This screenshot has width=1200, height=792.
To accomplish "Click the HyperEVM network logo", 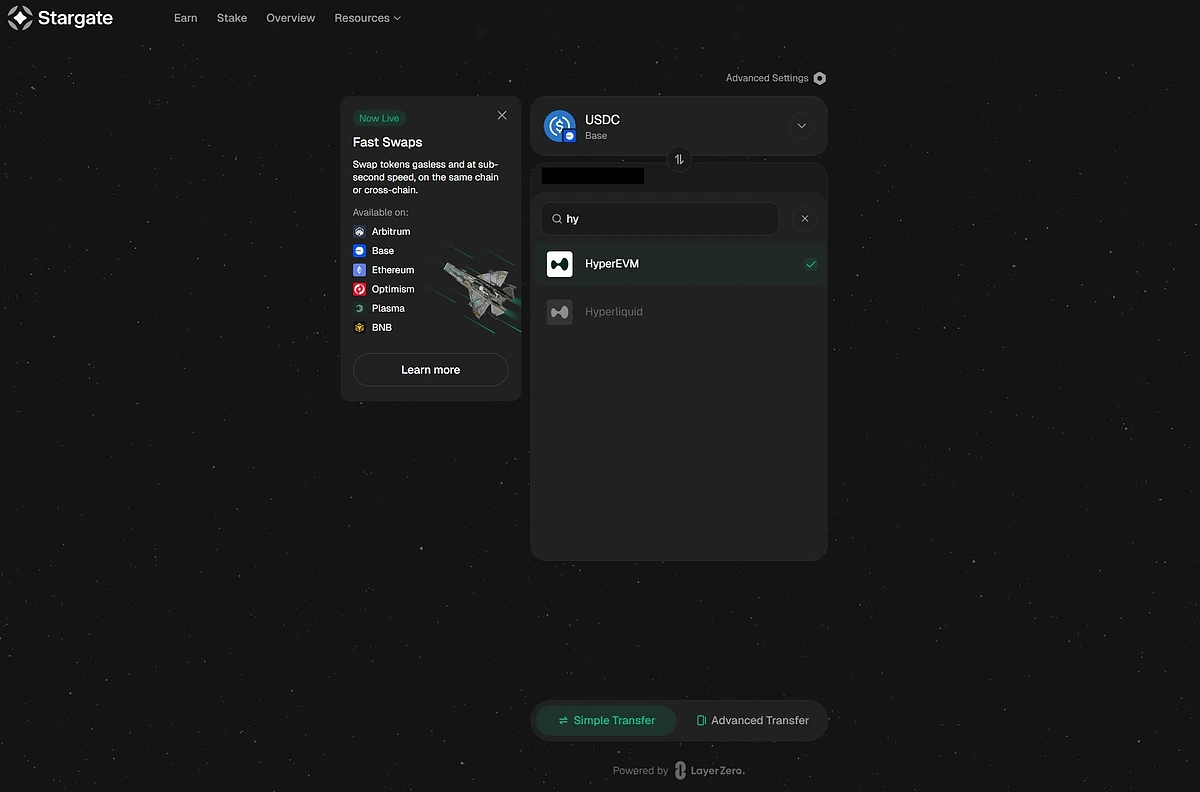I will click(559, 264).
